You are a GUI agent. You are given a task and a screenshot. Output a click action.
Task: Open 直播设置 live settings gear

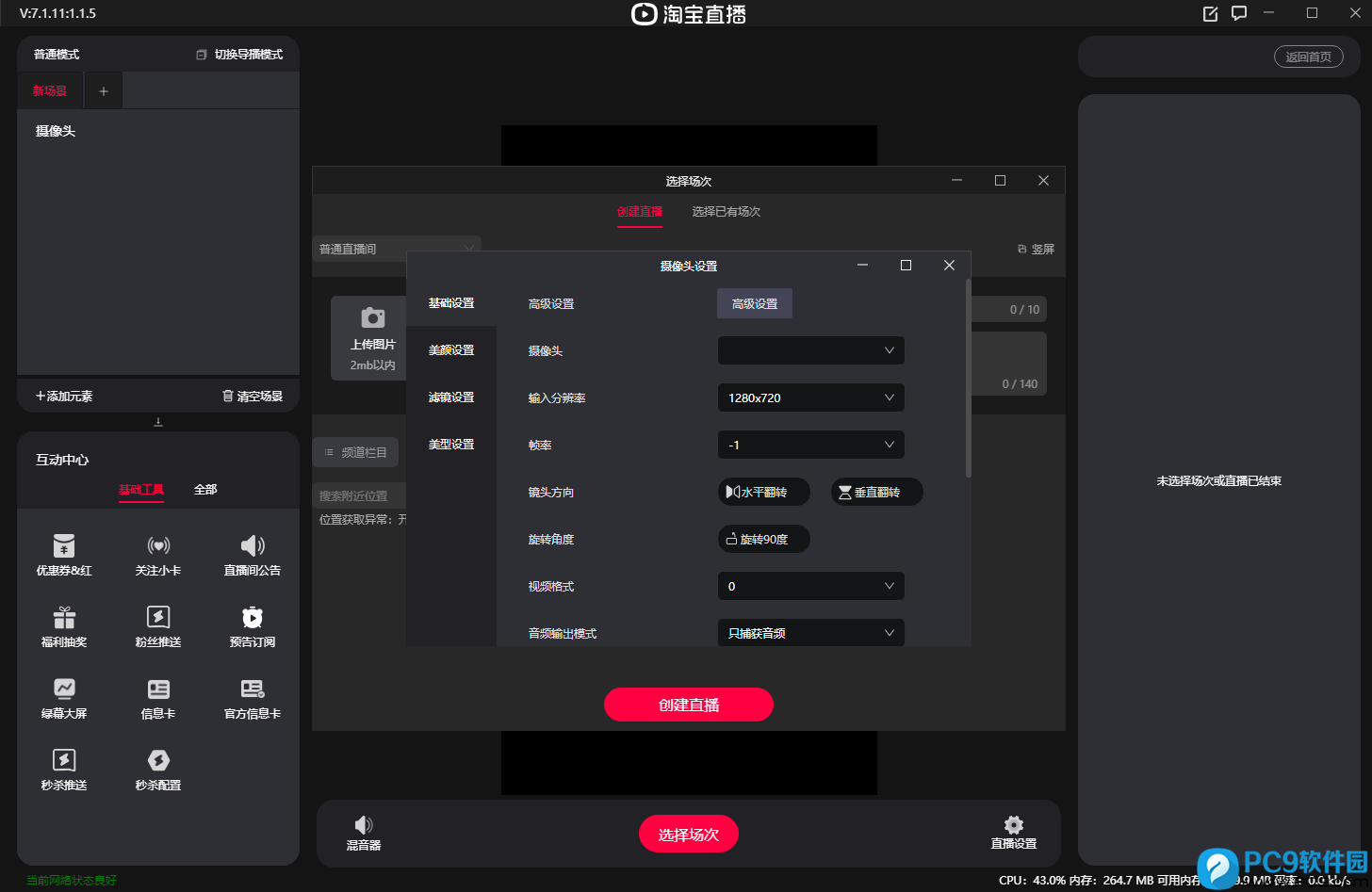point(1014,834)
